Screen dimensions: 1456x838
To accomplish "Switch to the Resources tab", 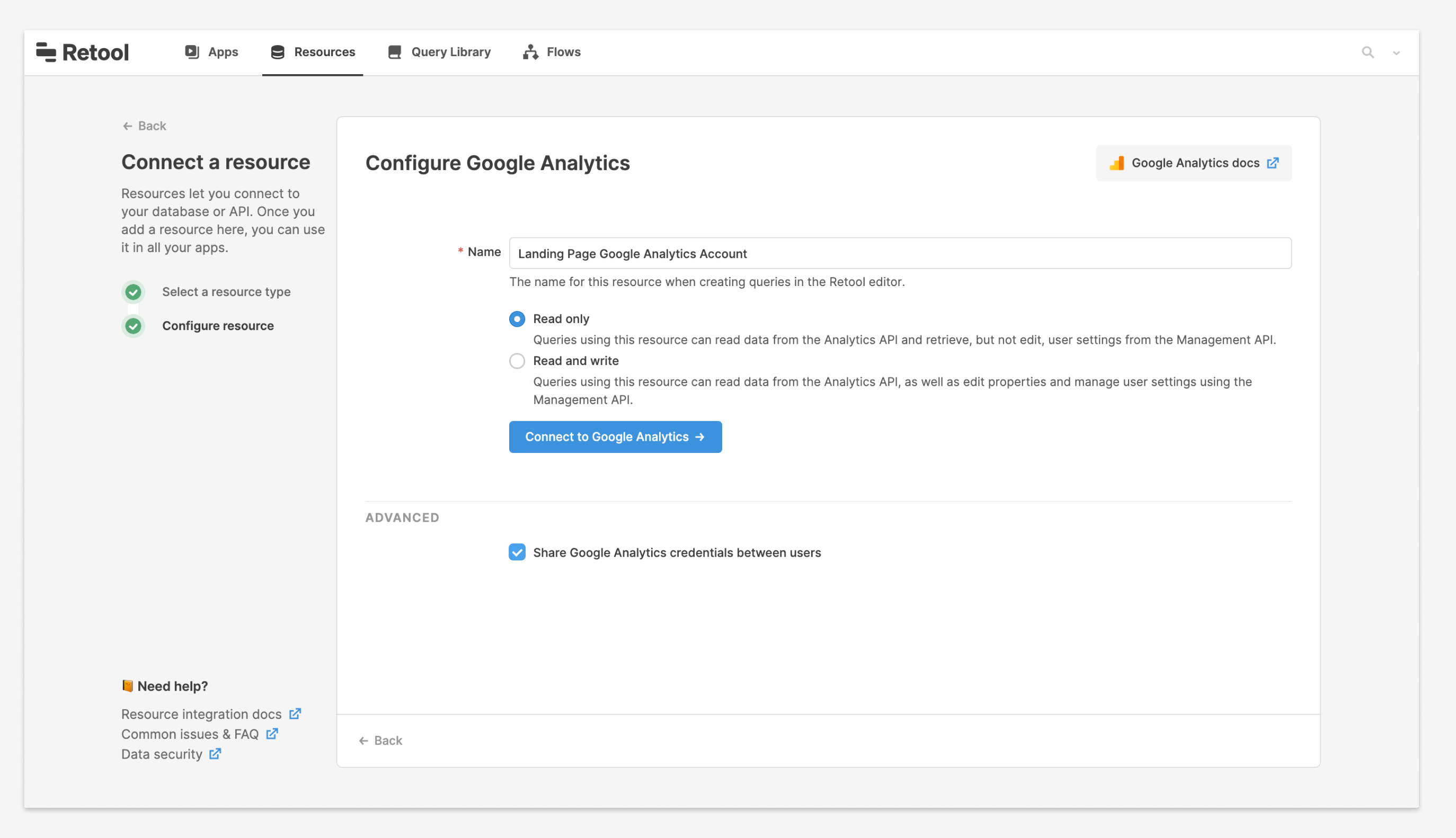I will click(x=313, y=52).
